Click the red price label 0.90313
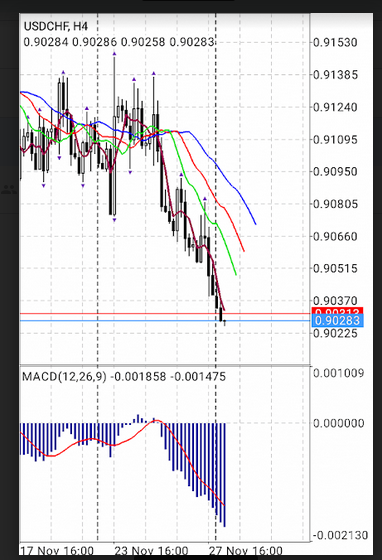Viewport: 382px width, 560px height. [x=337, y=311]
